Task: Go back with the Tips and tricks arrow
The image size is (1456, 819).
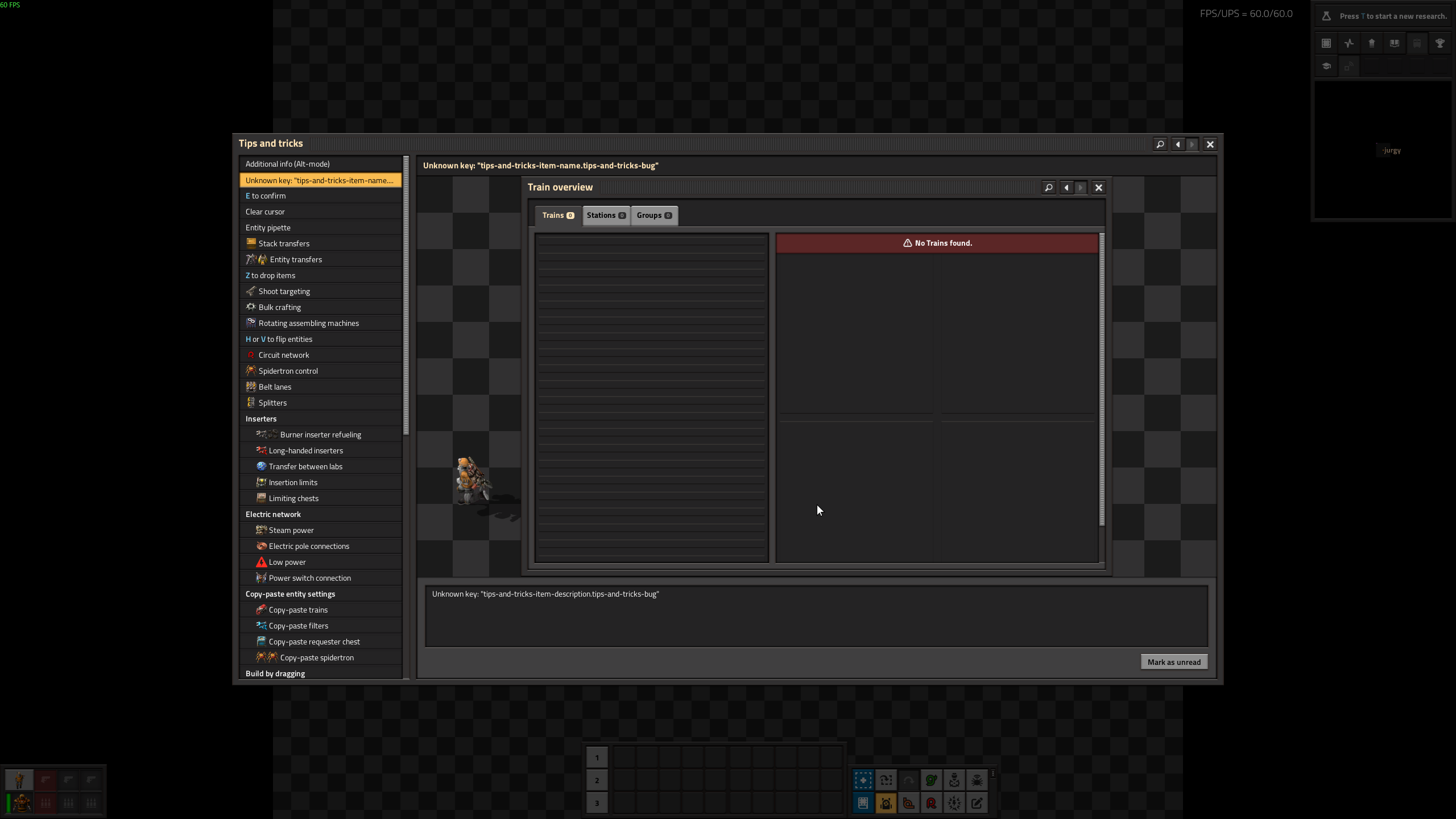Action: [1178, 144]
